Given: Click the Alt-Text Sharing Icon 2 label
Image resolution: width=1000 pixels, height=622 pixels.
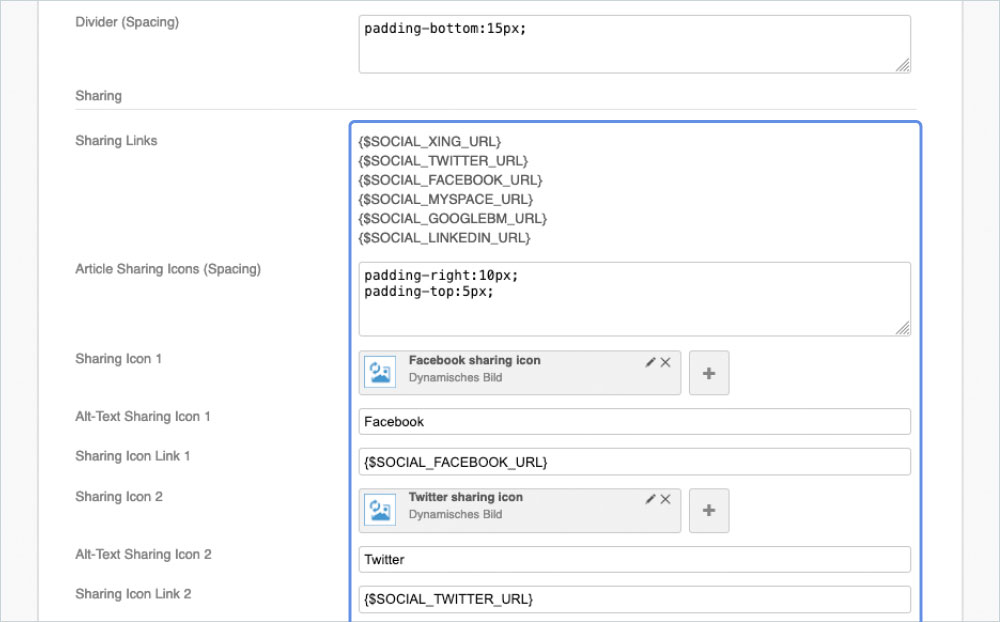Looking at the screenshot, I should tap(143, 554).
